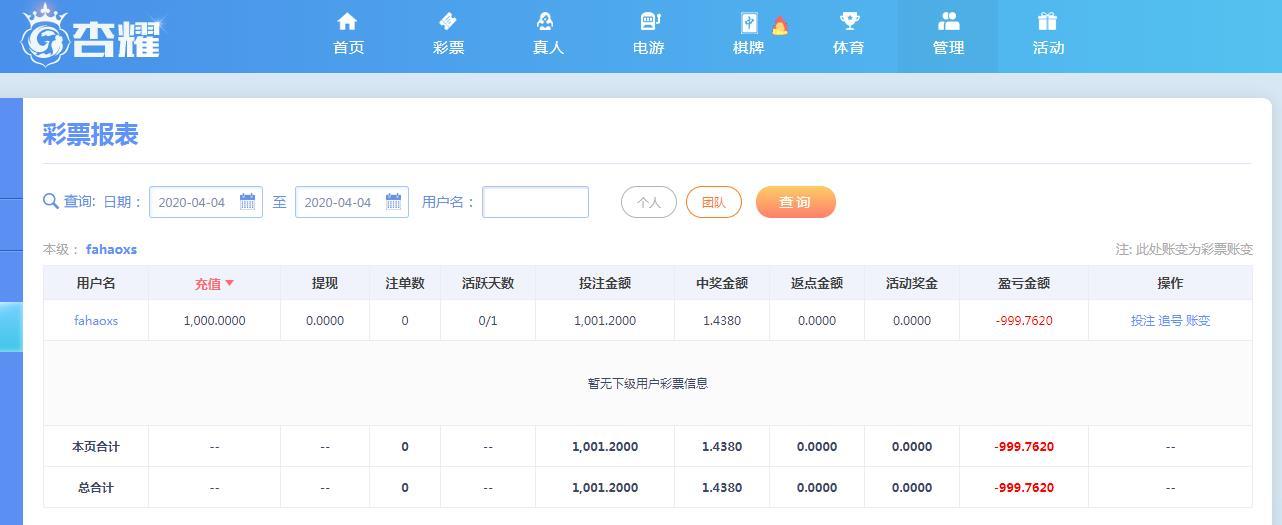This screenshot has width=1282, height=525.
Task: Open the 投注 action link
Action: [1142, 321]
